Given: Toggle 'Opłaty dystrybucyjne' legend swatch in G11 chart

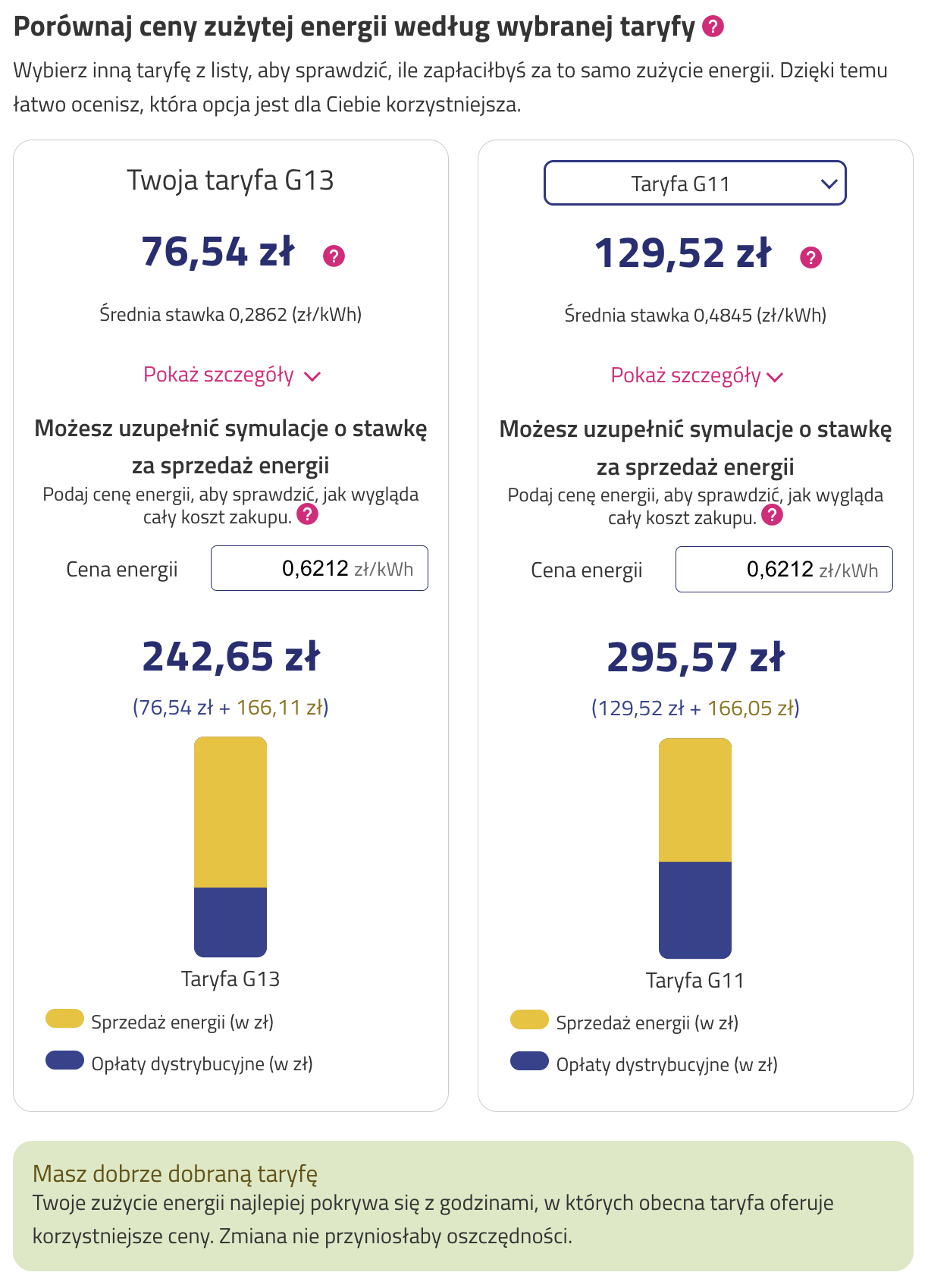Looking at the screenshot, I should pyautogui.click(x=529, y=1061).
